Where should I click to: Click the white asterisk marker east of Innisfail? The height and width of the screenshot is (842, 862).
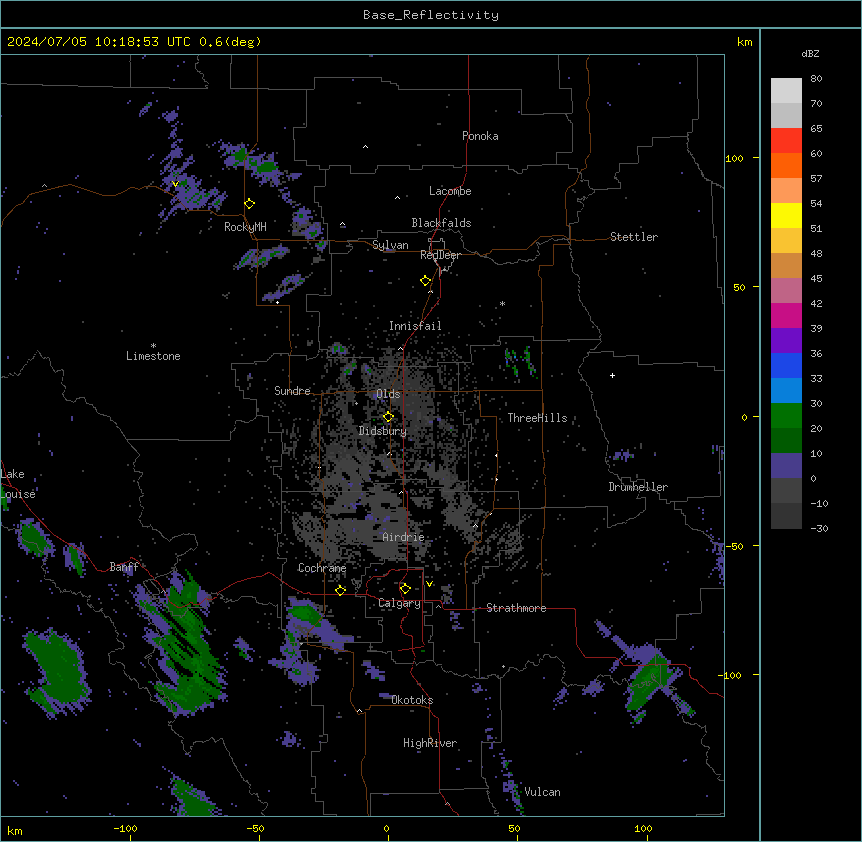click(502, 303)
